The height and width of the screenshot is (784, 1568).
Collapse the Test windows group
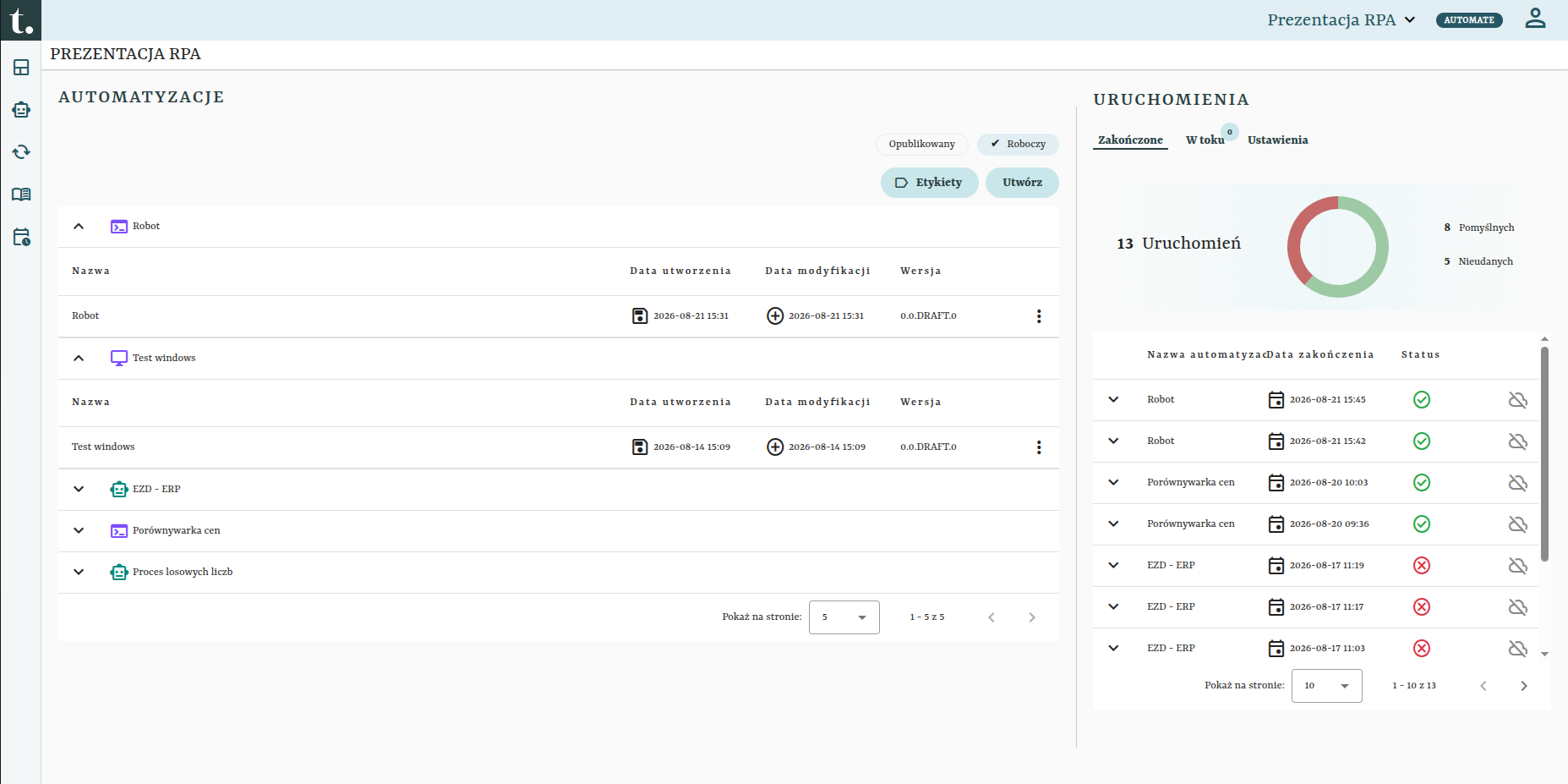(79, 359)
